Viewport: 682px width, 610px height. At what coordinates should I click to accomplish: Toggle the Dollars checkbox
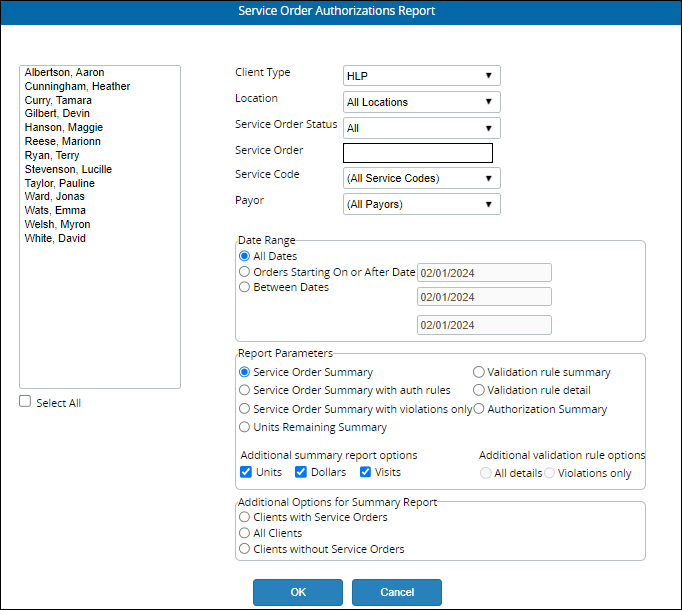(x=301, y=472)
